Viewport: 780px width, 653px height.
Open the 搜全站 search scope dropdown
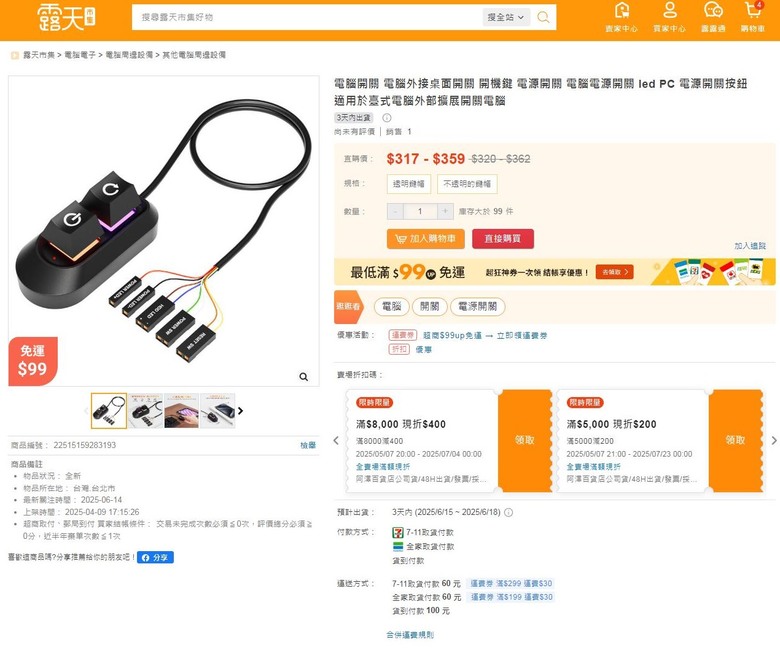point(506,17)
